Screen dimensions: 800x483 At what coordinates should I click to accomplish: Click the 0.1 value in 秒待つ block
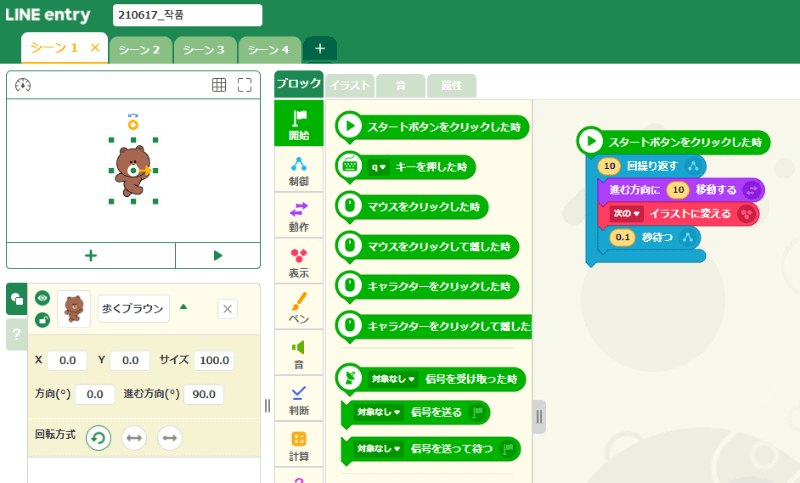pyautogui.click(x=622, y=237)
